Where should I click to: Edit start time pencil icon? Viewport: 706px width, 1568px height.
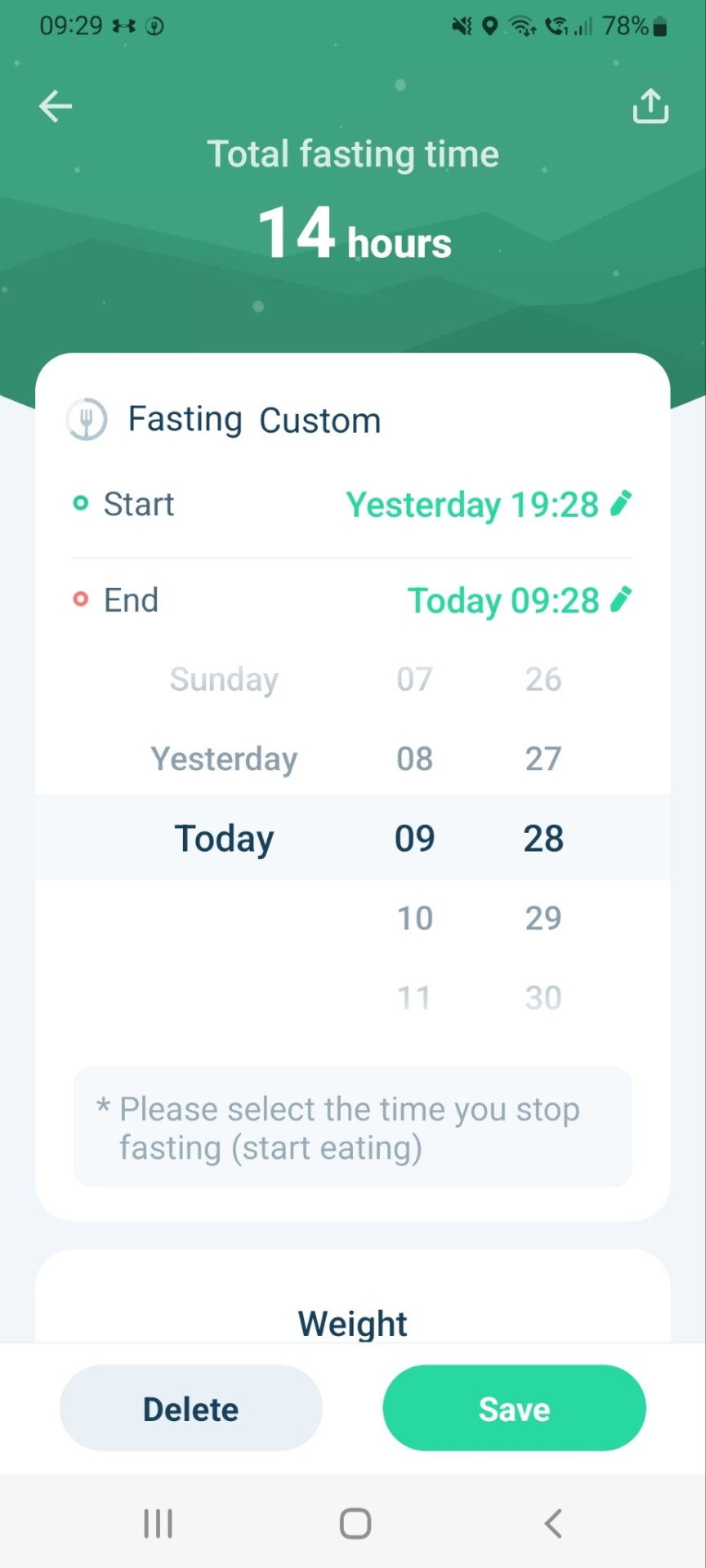[621, 504]
